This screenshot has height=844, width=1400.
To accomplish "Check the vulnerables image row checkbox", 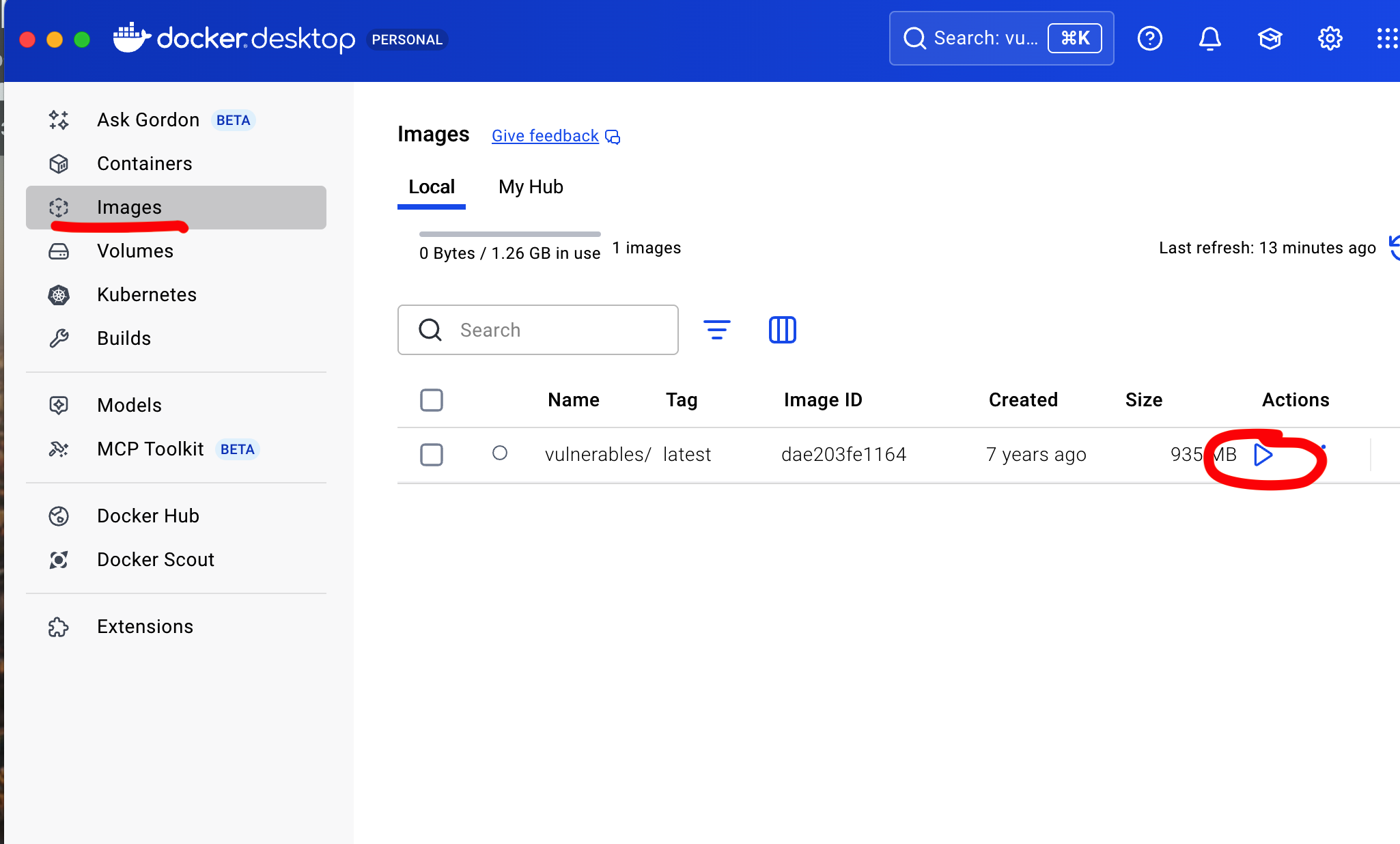I will (431, 455).
